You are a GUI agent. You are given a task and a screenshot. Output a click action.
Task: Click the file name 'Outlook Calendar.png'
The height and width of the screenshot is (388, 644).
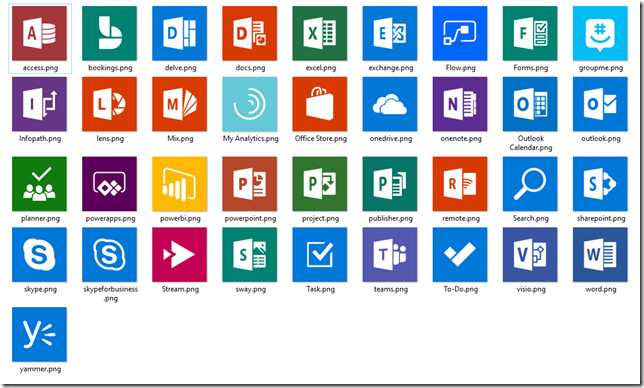point(531,143)
